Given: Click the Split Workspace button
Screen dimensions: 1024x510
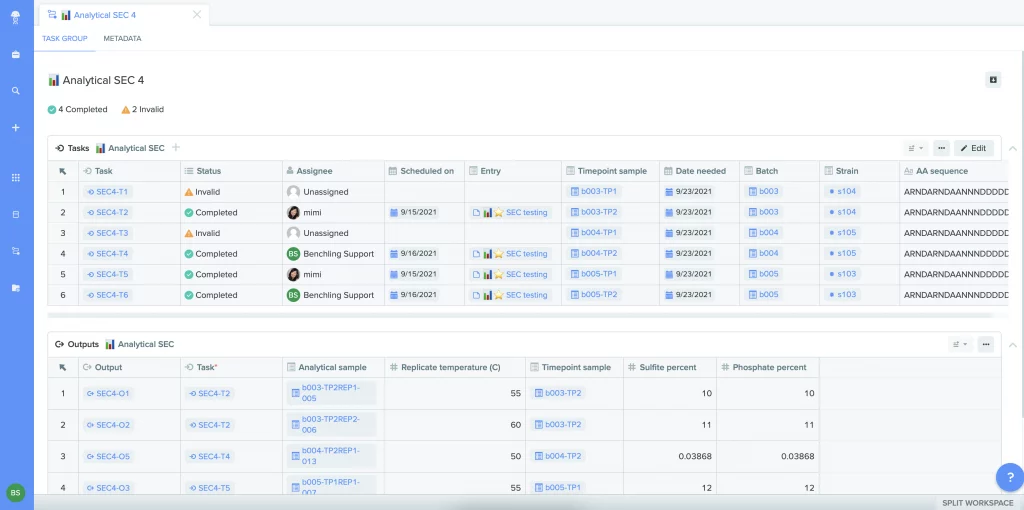Looking at the screenshot, I should click(978, 502).
